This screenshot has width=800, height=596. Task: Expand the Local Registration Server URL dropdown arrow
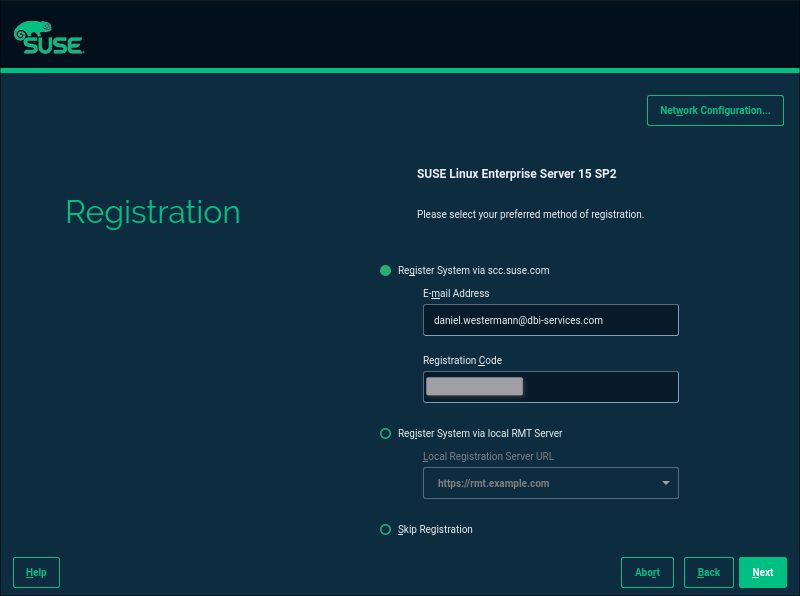point(665,483)
